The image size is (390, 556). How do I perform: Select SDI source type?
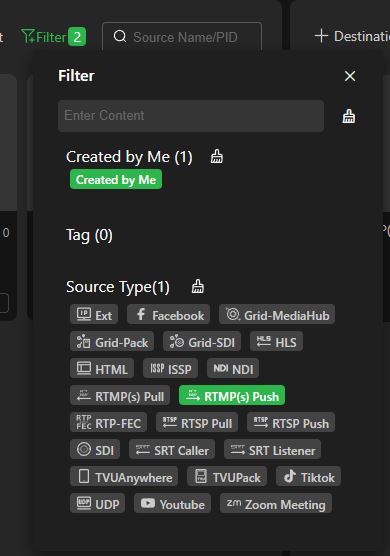pyautogui.click(x=95, y=449)
